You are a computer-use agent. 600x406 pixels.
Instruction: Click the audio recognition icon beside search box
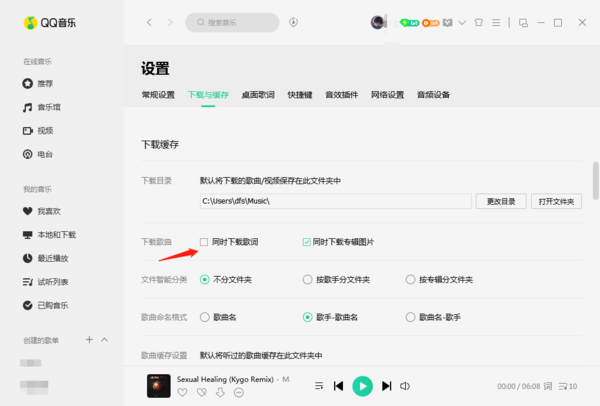pos(294,22)
